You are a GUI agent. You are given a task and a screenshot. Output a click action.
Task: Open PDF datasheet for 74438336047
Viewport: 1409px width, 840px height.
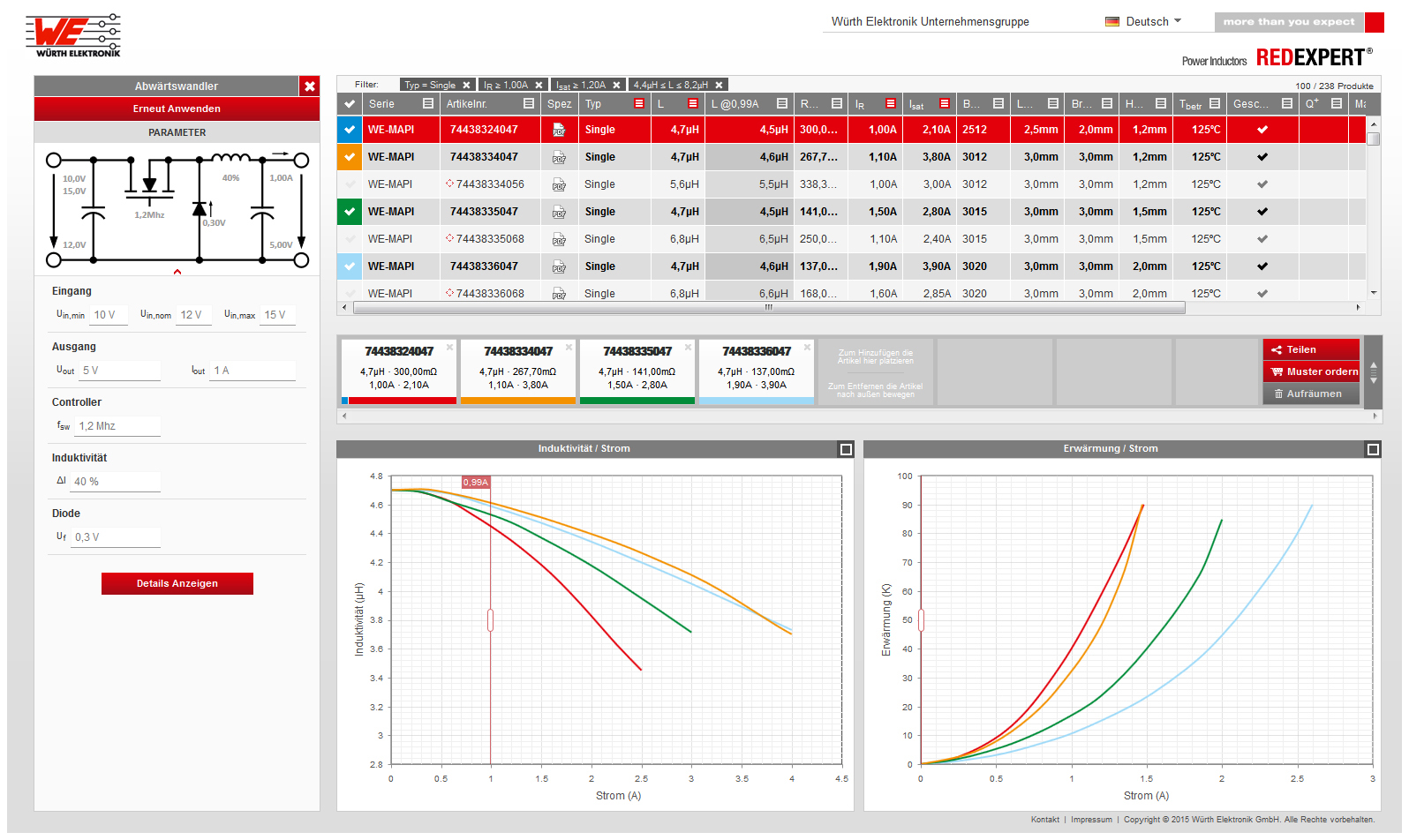coord(559,266)
